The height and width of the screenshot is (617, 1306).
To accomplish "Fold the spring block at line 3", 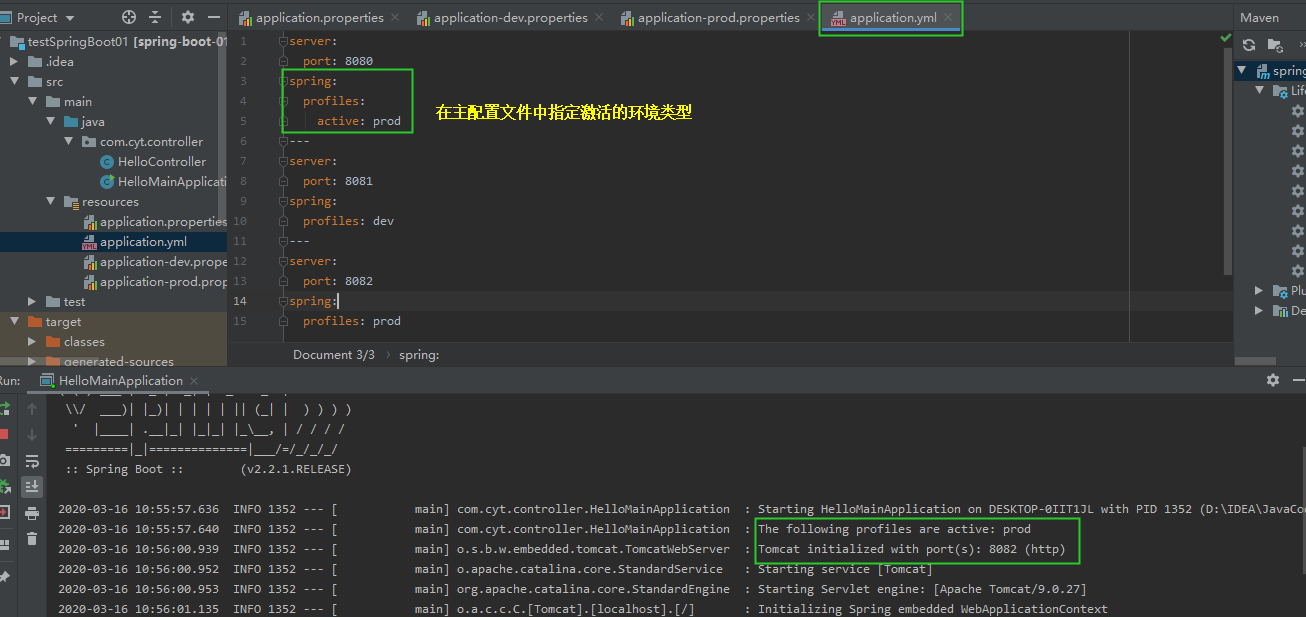I will pyautogui.click(x=285, y=81).
